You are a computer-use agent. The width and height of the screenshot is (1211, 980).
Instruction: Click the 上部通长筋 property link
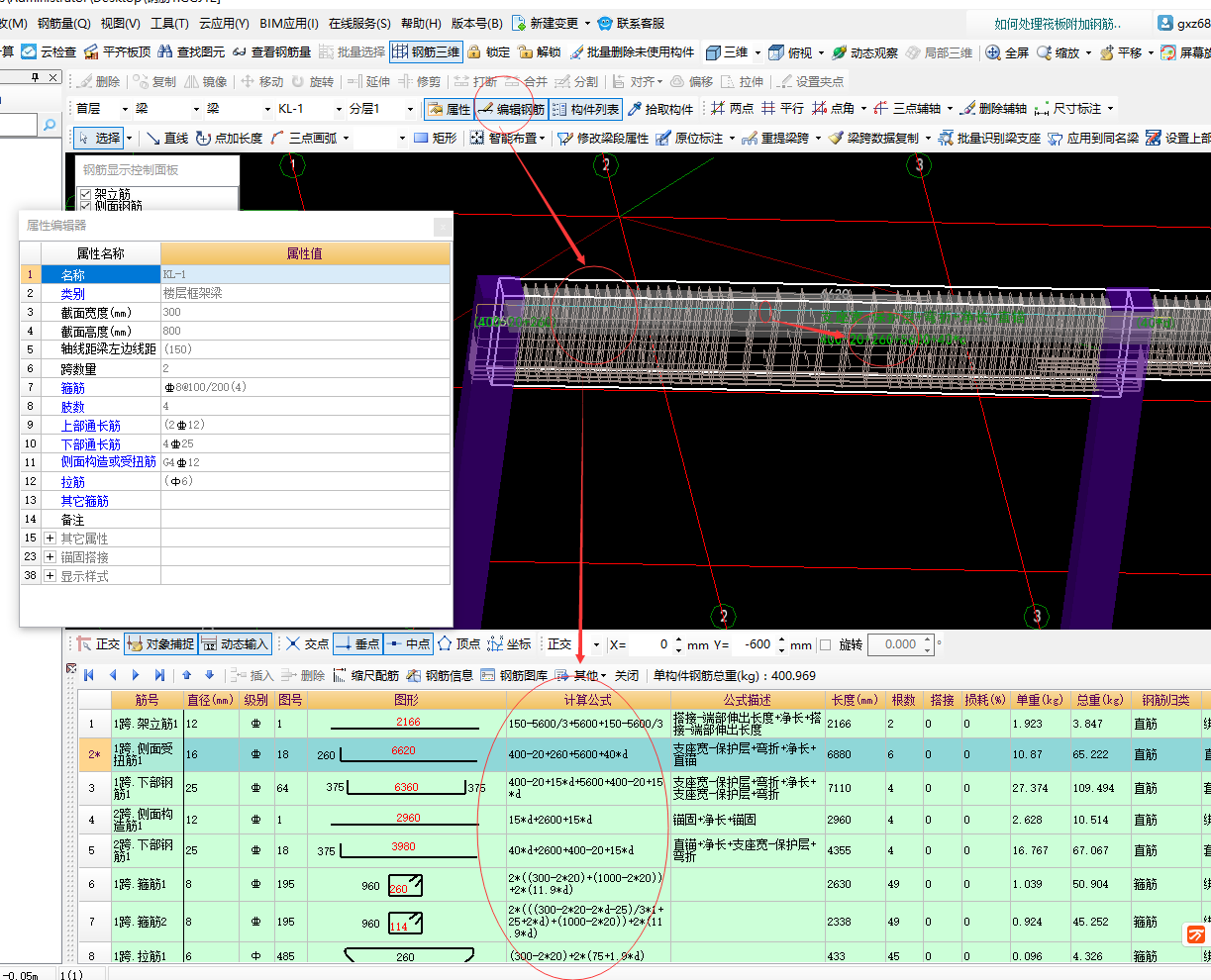91,426
